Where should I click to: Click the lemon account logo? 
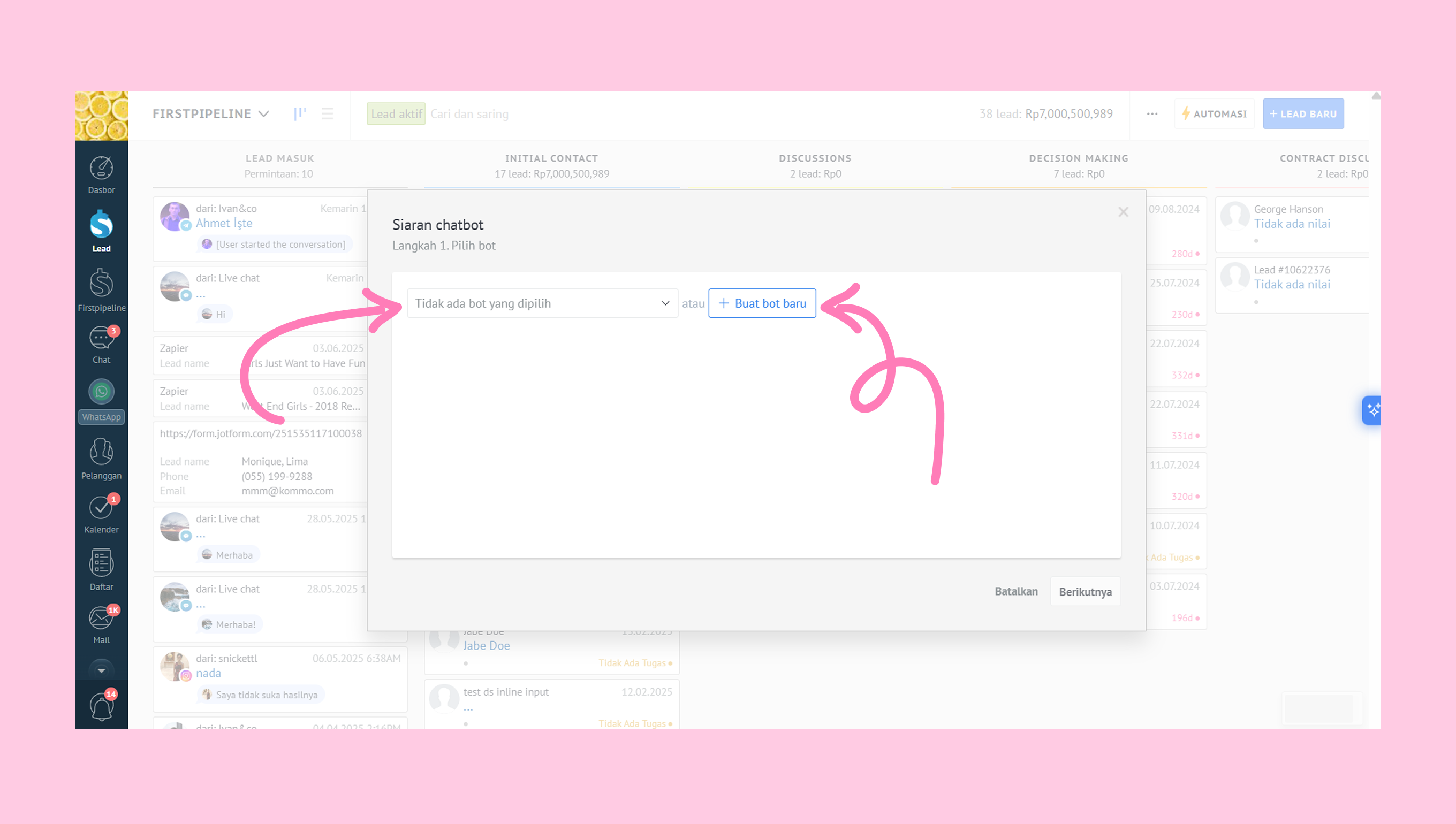click(x=101, y=116)
